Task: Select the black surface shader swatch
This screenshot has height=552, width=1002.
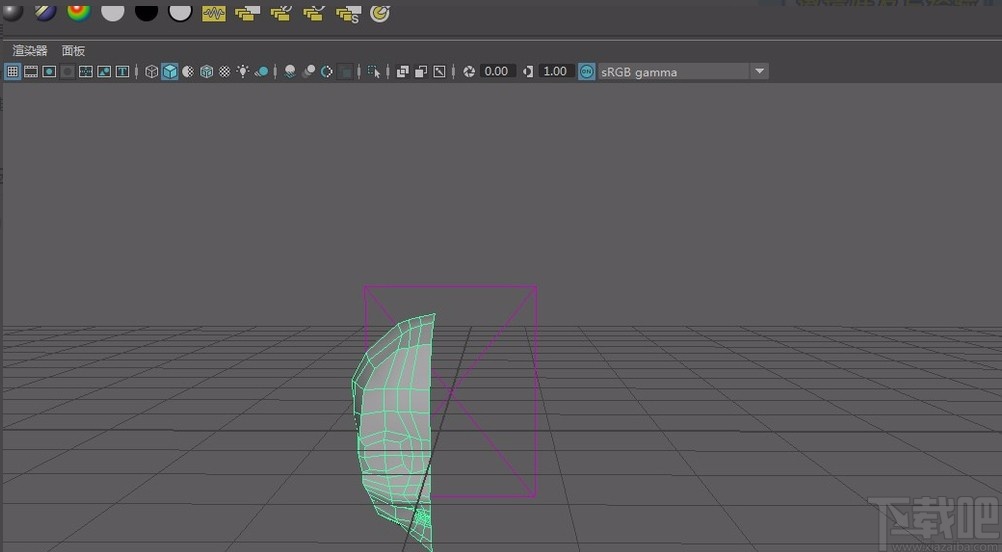Action: point(146,12)
